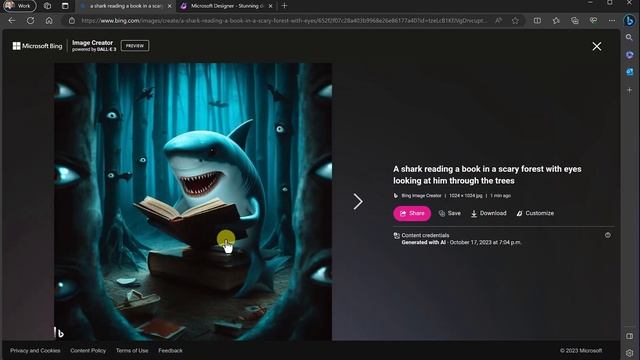640x360 pixels.
Task: Save the image to a collection
Action: pos(449,213)
